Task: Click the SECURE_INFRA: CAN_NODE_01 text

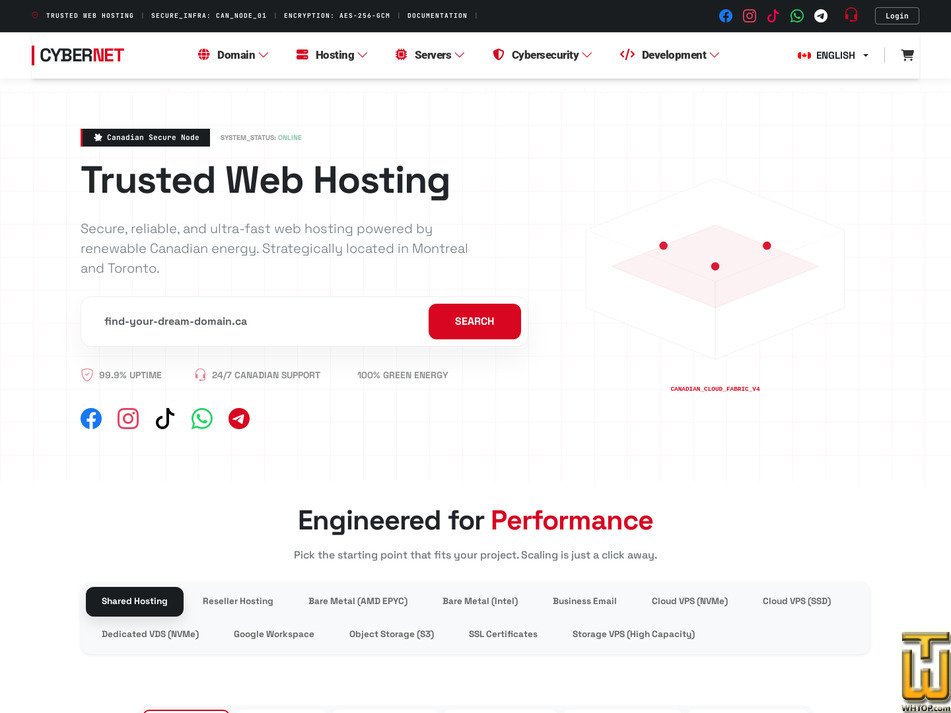Action: 209,16
